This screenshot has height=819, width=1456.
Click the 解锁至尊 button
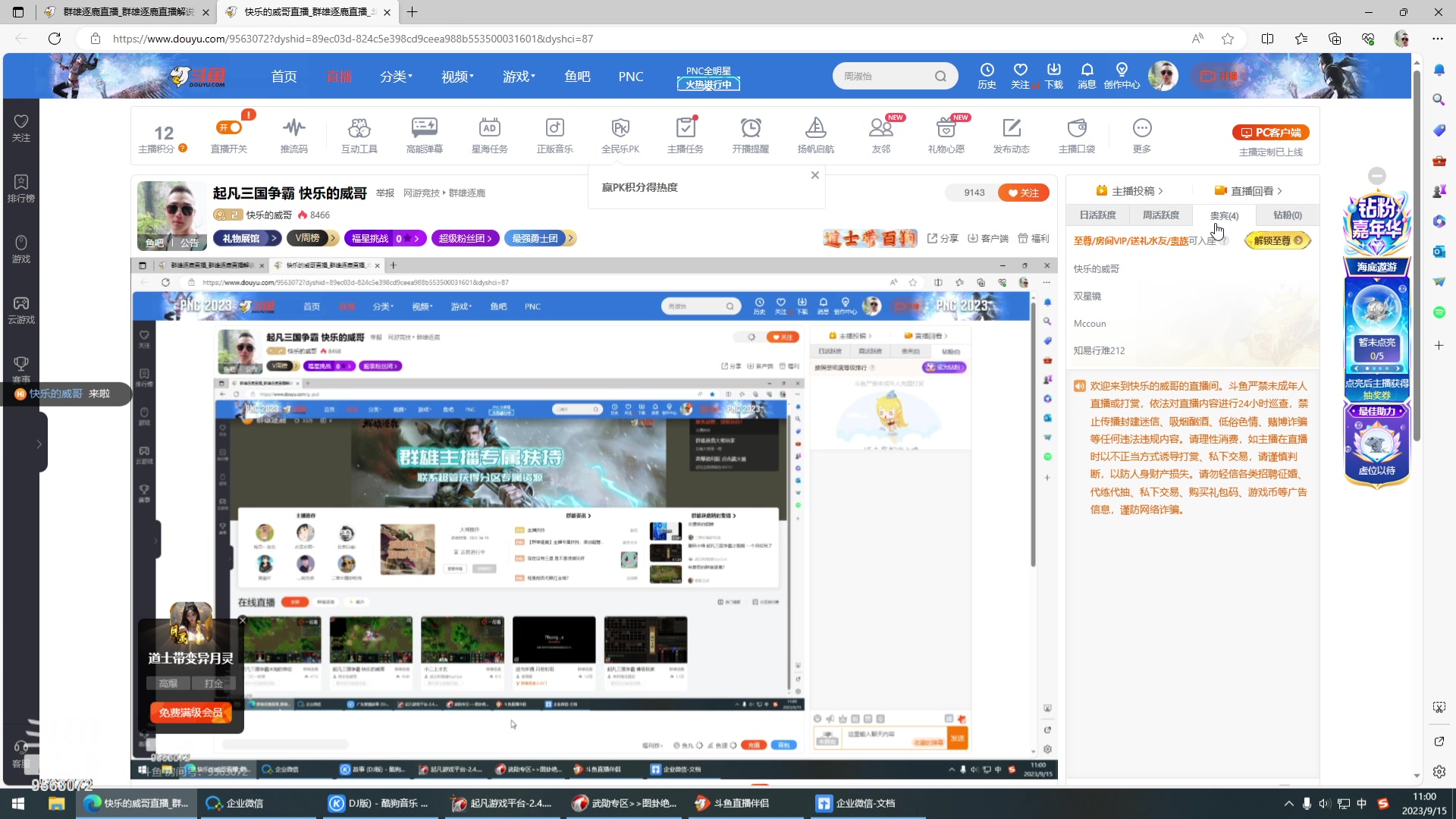[x=1278, y=240]
